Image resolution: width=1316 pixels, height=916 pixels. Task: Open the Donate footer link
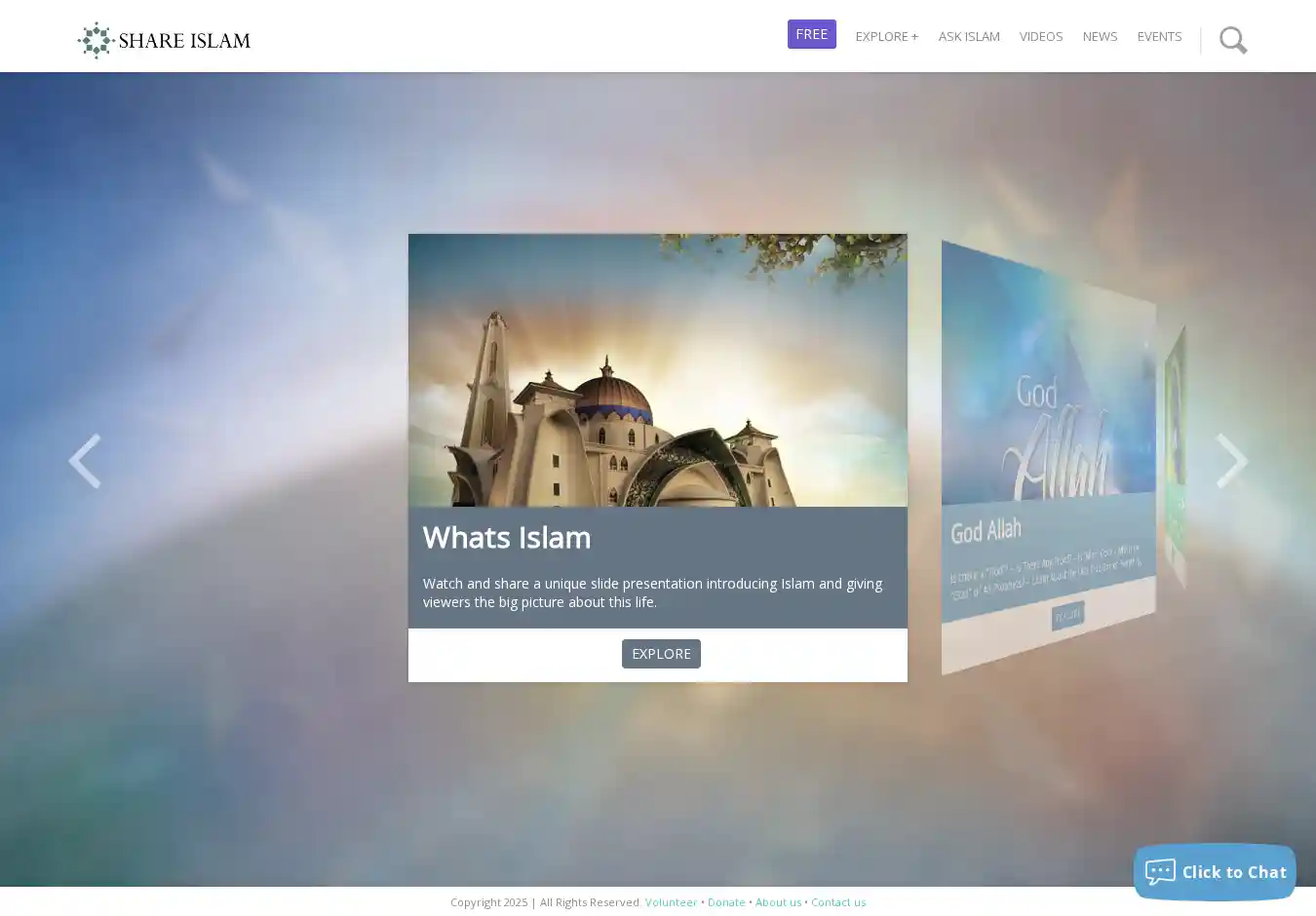click(x=726, y=902)
